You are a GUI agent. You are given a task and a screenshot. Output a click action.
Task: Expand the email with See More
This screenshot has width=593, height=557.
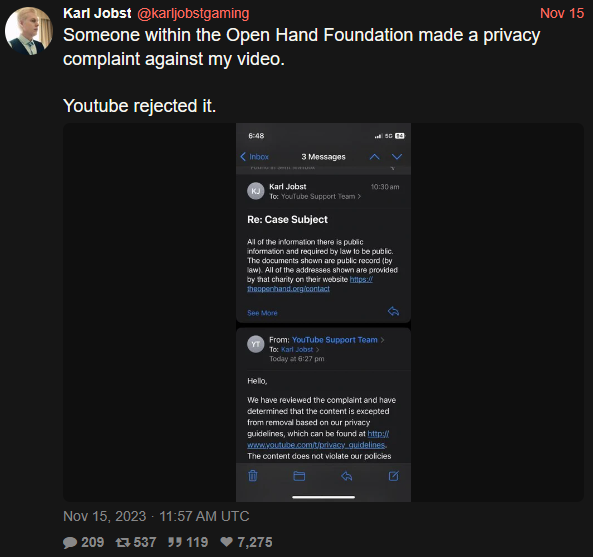[x=262, y=313]
